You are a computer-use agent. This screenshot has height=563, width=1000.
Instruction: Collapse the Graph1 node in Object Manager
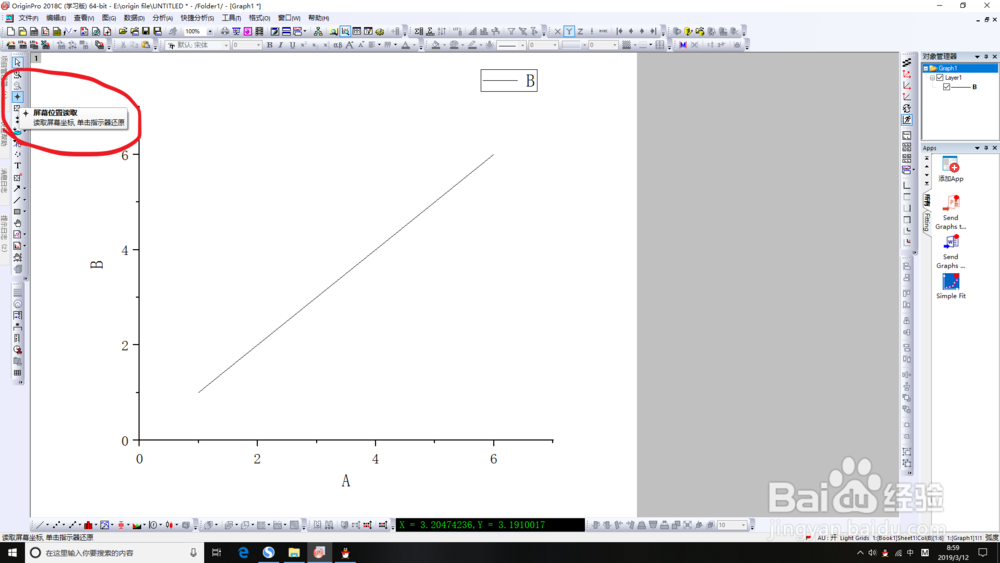[926, 68]
